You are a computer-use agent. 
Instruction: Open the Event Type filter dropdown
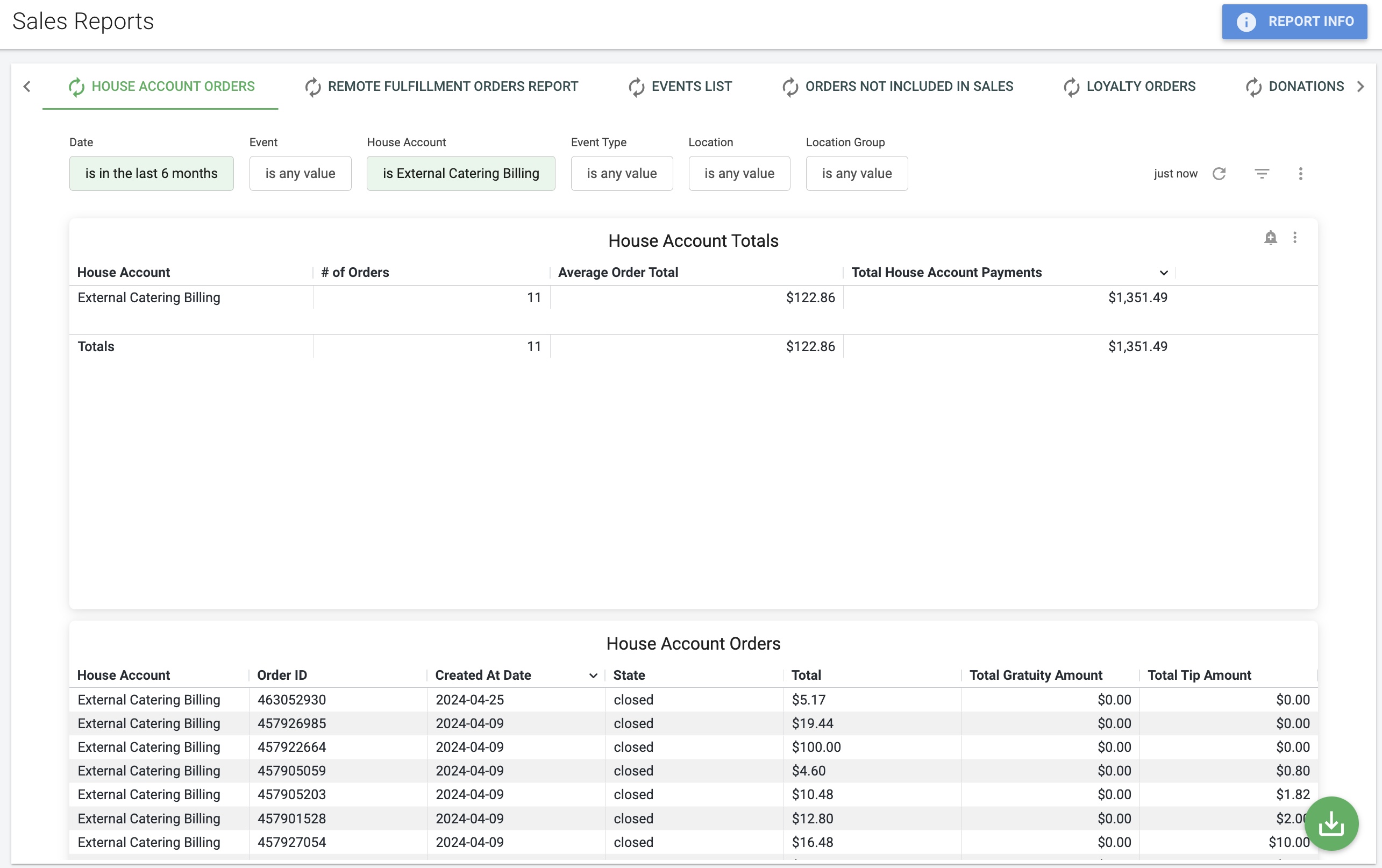pos(622,173)
